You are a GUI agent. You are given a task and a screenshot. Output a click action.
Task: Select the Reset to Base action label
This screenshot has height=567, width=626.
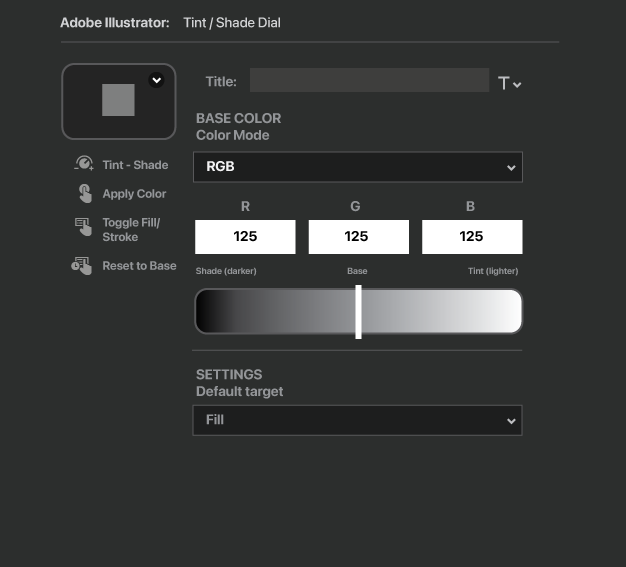139,266
